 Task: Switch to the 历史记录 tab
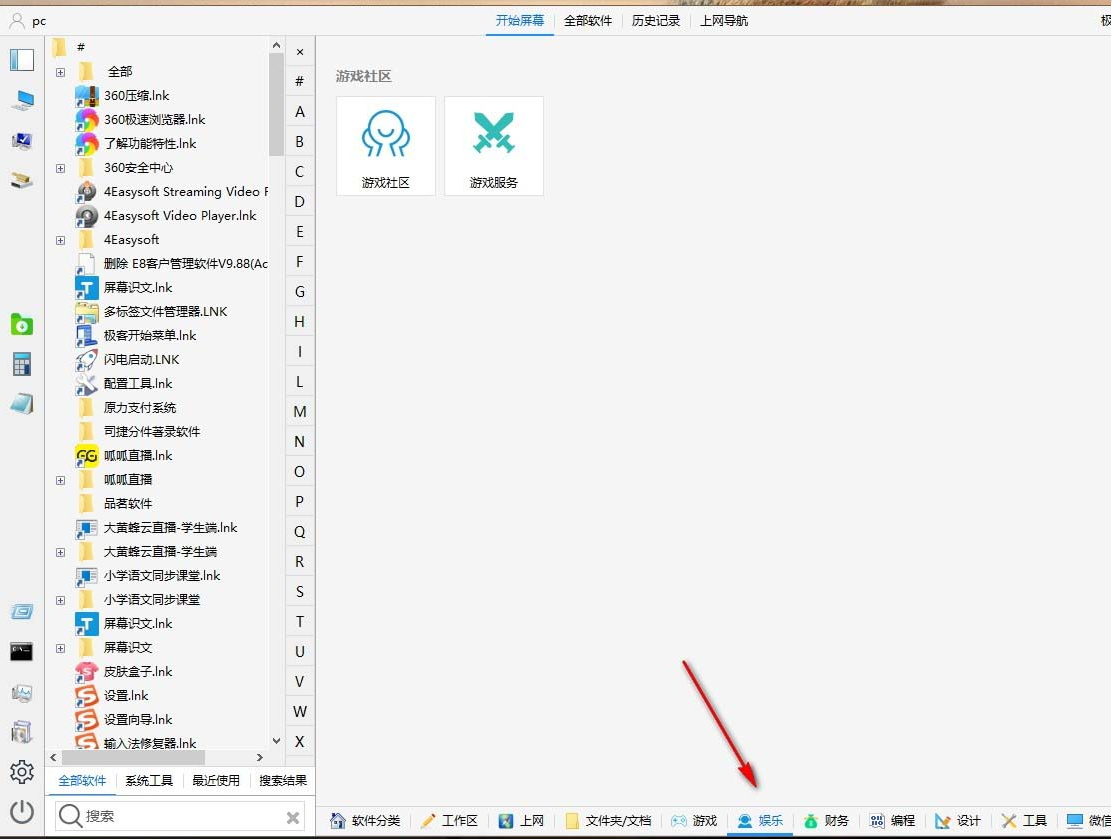(x=655, y=20)
